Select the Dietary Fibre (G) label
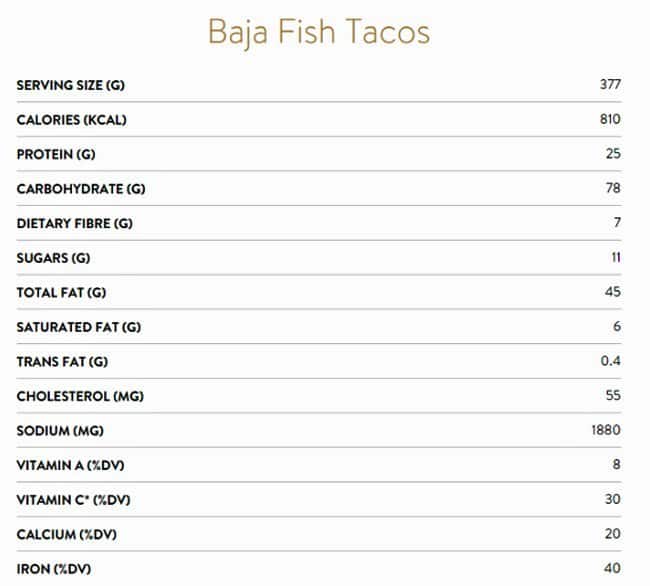Screen dimensions: 650x586 pos(74,223)
